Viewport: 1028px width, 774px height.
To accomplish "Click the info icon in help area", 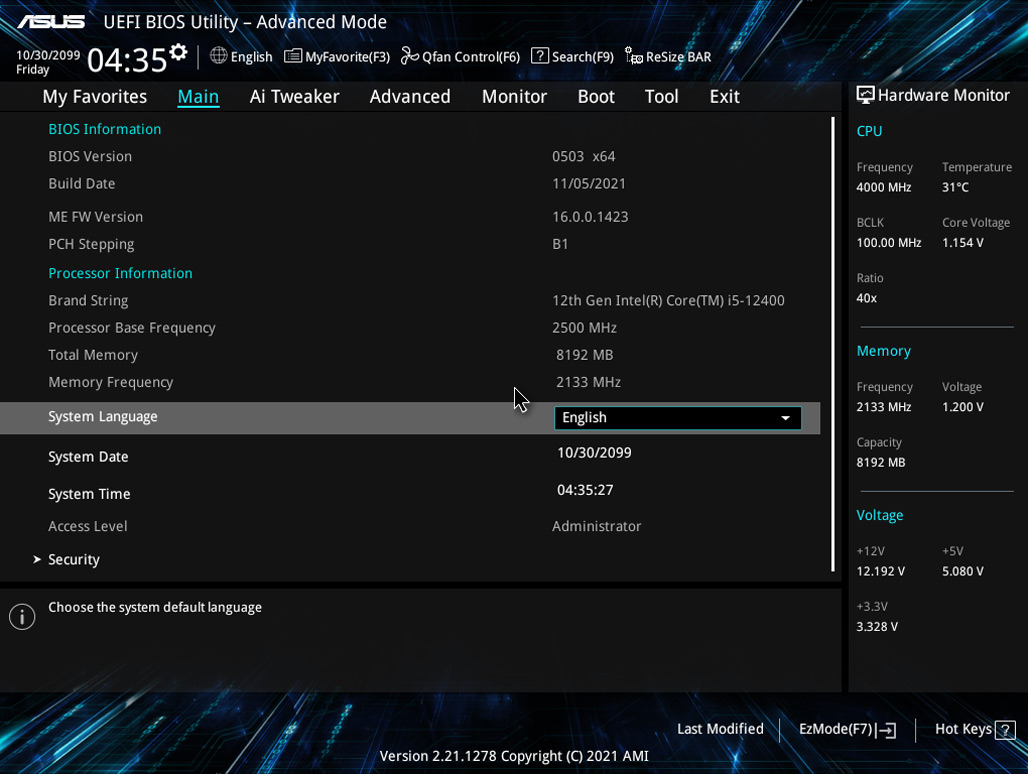I will (22, 617).
